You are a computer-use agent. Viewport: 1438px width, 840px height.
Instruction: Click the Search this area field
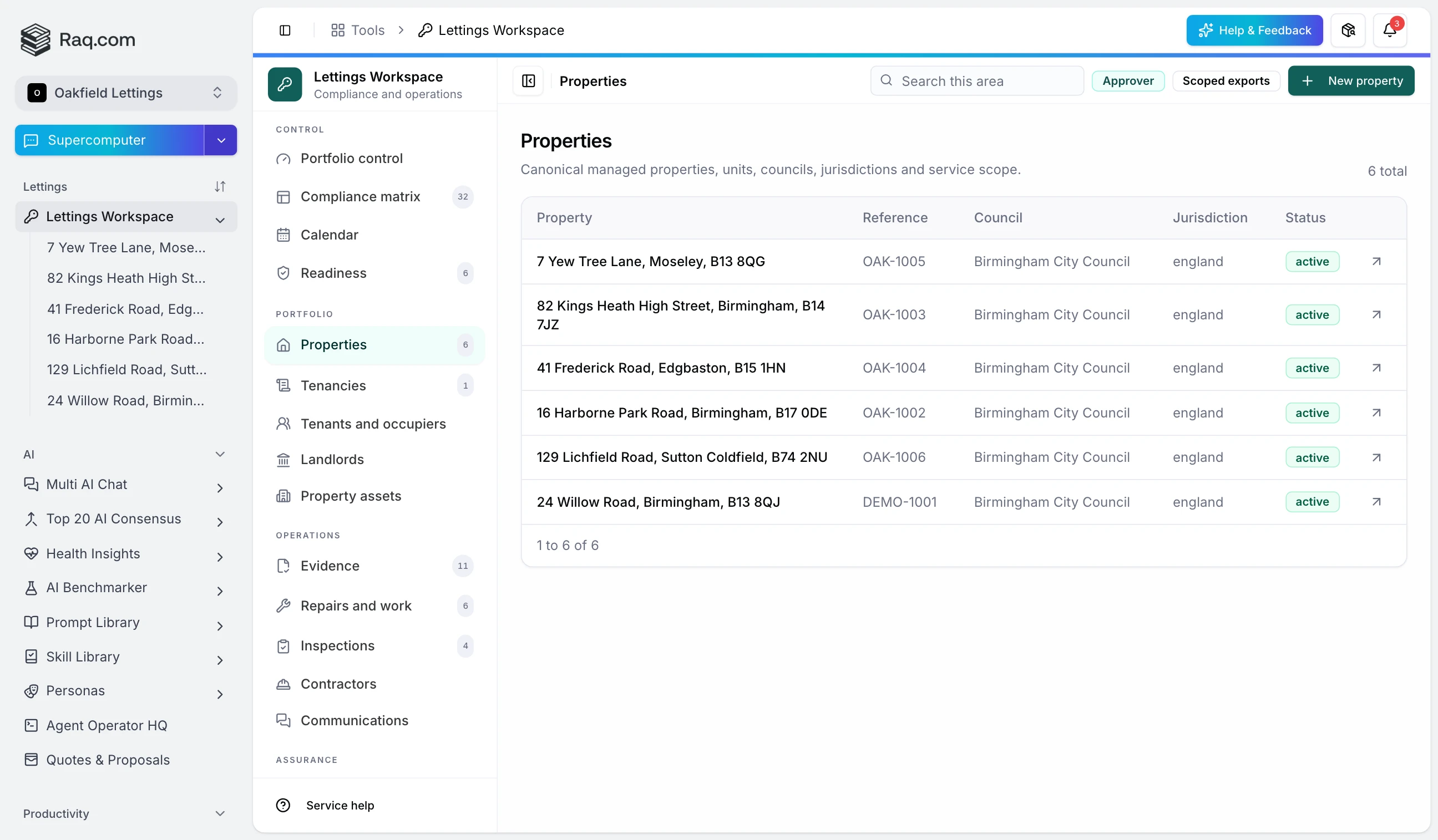click(x=976, y=80)
